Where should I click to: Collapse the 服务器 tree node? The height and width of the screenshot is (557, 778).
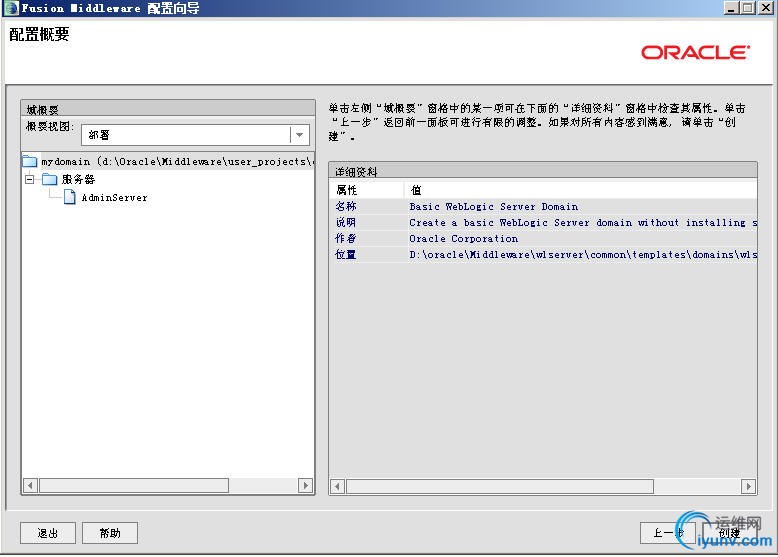point(30,179)
